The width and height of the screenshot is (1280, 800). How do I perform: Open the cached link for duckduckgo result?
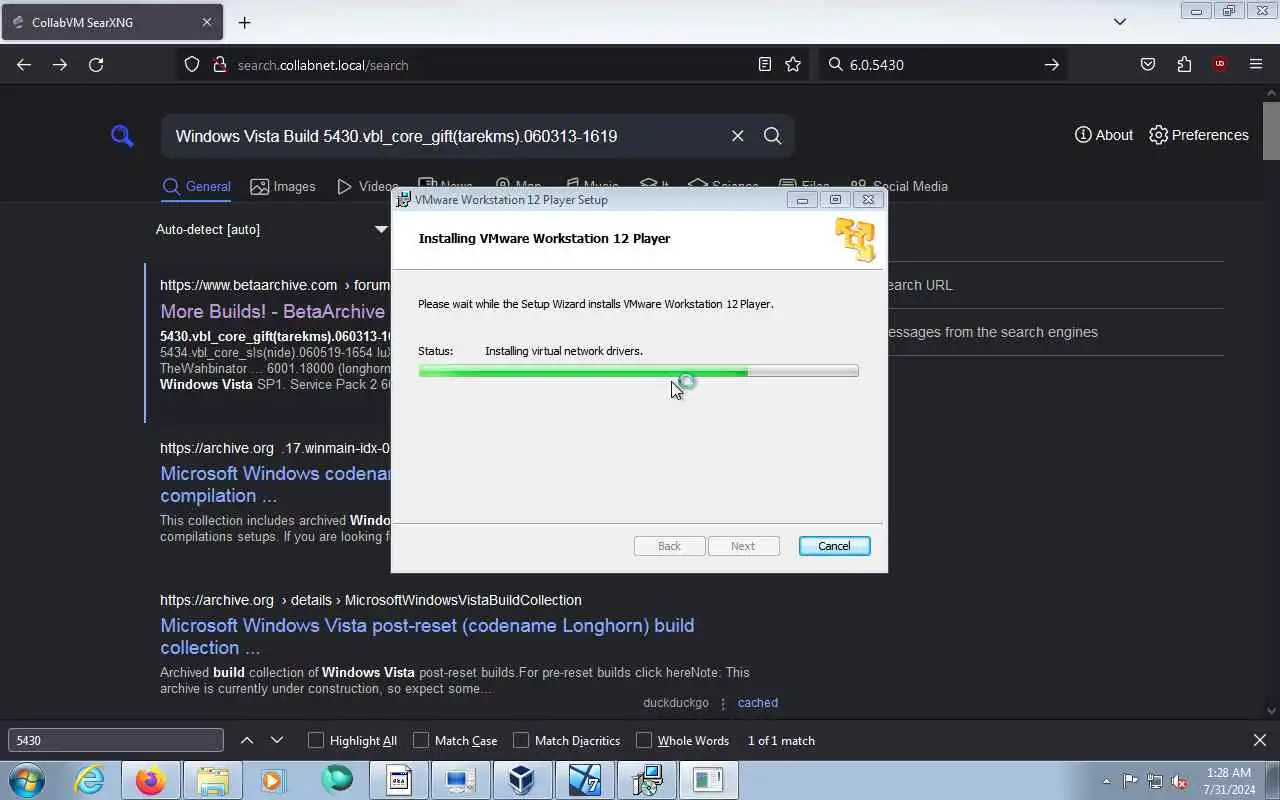tap(758, 703)
